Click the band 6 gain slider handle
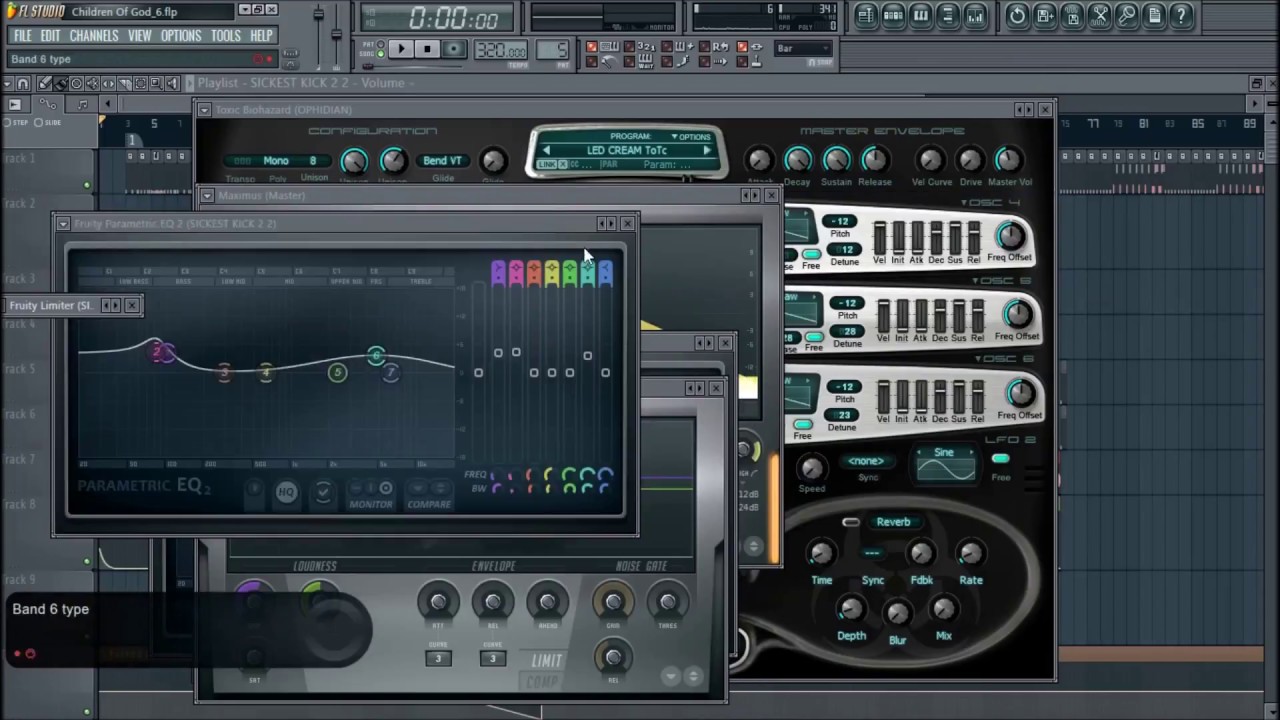Screen dimensions: 1280x720 (x=587, y=355)
